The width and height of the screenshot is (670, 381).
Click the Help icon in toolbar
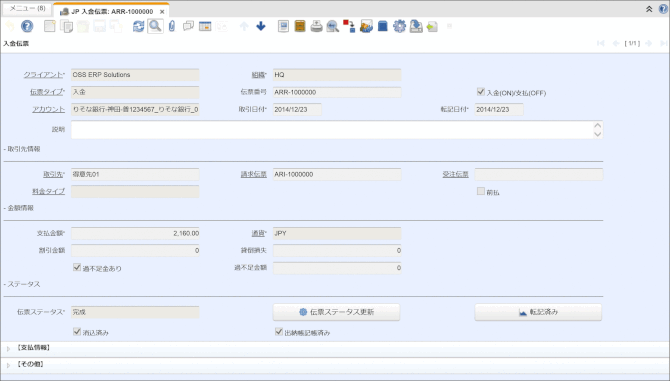[27, 26]
